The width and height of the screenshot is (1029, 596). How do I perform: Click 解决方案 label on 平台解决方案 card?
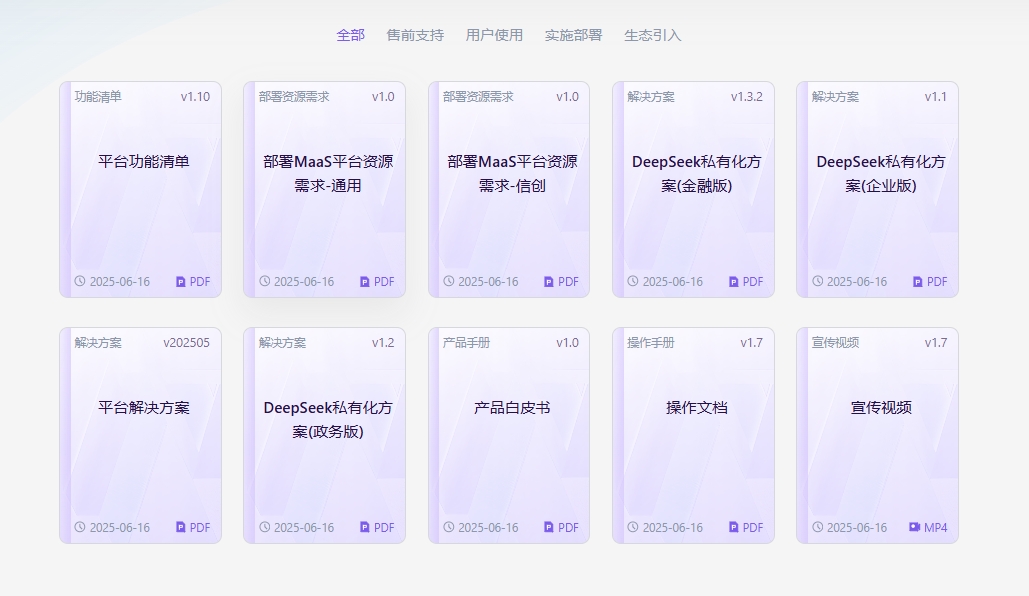98,343
